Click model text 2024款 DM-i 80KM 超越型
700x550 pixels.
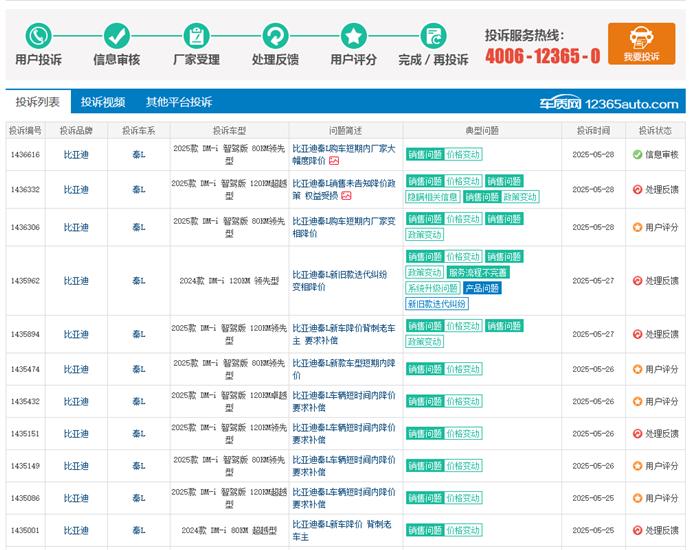pyautogui.click(x=229, y=530)
